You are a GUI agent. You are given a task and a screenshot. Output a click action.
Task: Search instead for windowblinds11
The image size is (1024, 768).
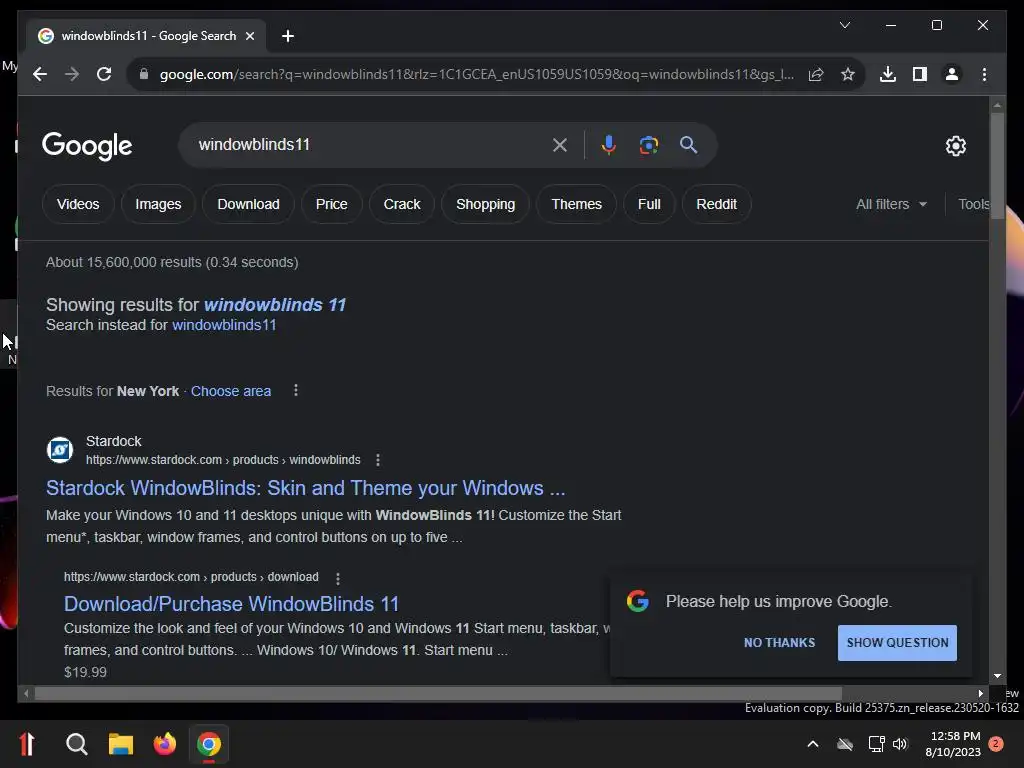(224, 325)
